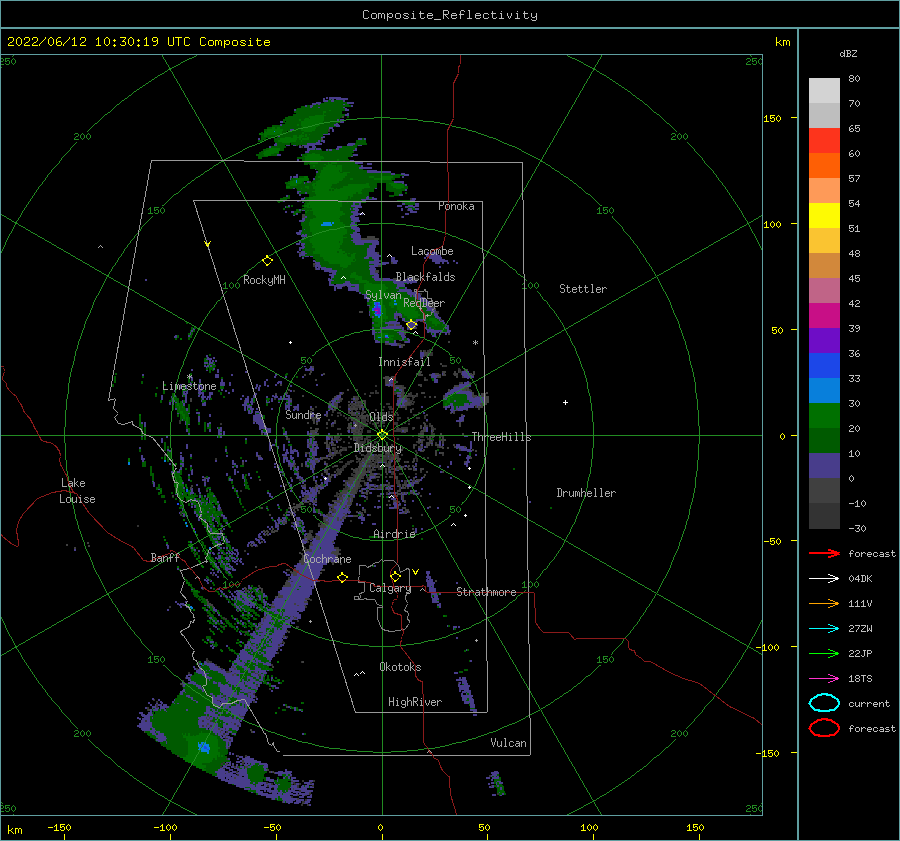Click the ThreeHills label

click(x=501, y=437)
